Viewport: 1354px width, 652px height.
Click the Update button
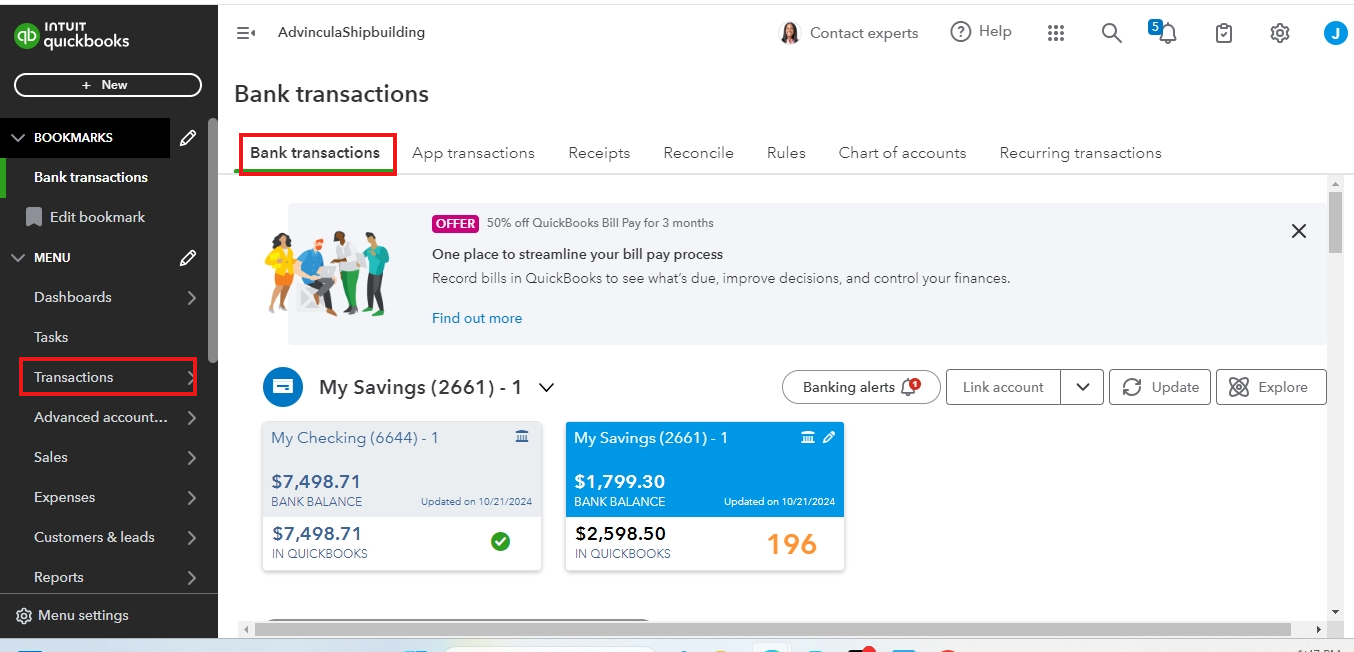pos(1160,387)
